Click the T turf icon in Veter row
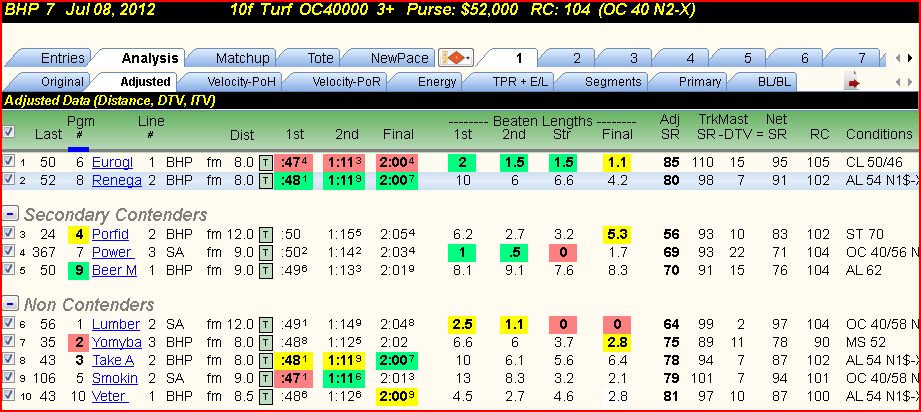Image resolution: width=921 pixels, height=412 pixels. point(265,397)
